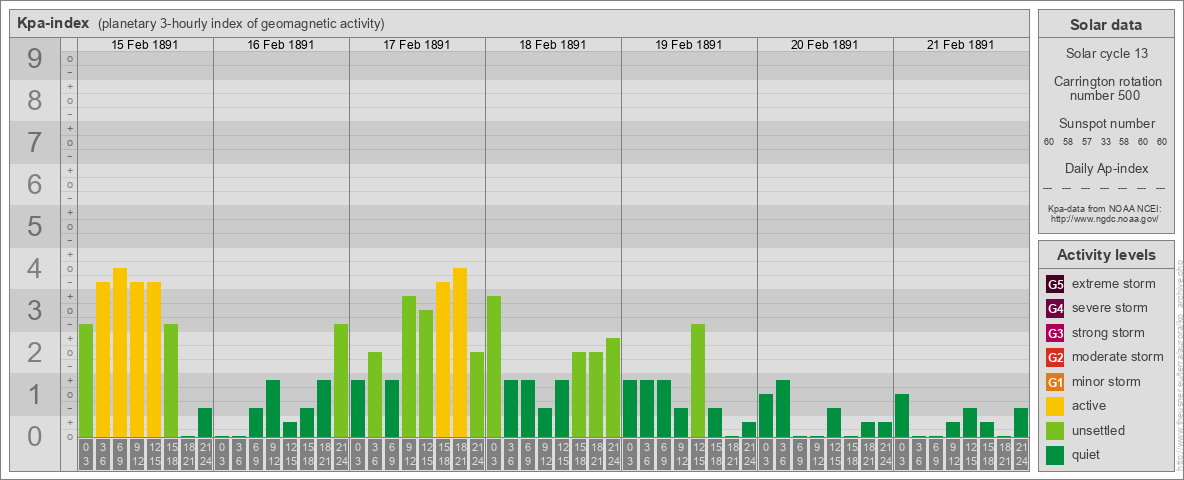The height and width of the screenshot is (480, 1184).
Task: Click the sunspot value '57'
Action: point(1087,142)
